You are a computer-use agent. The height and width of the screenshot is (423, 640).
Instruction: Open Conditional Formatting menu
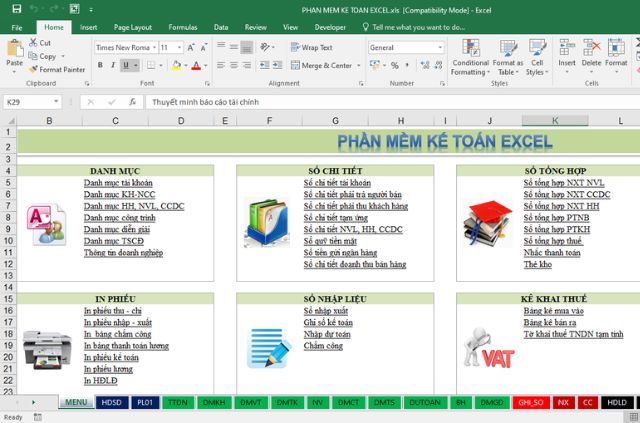click(470, 57)
